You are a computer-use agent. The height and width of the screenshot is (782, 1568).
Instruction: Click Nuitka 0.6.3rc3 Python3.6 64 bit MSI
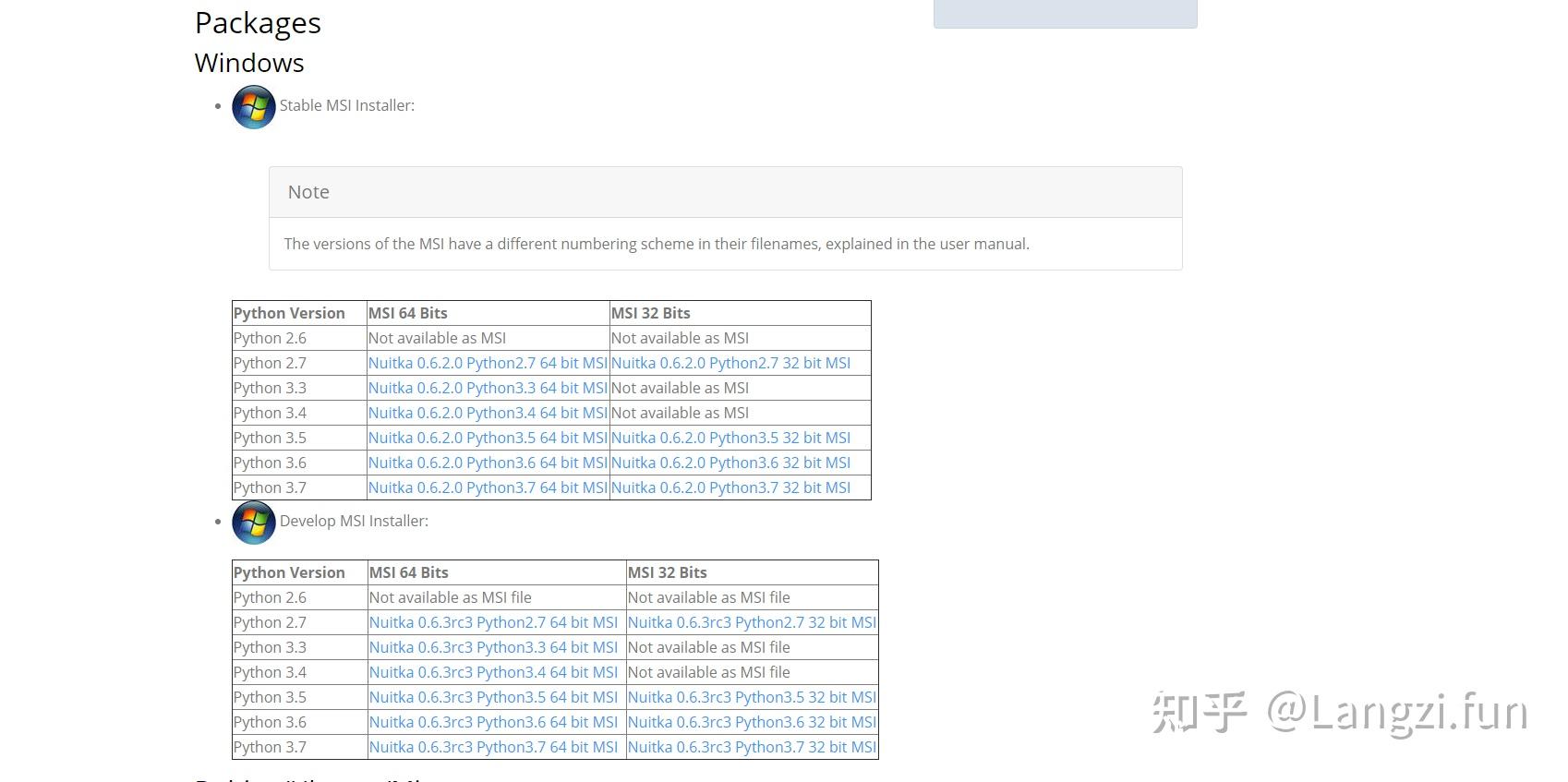pos(493,722)
